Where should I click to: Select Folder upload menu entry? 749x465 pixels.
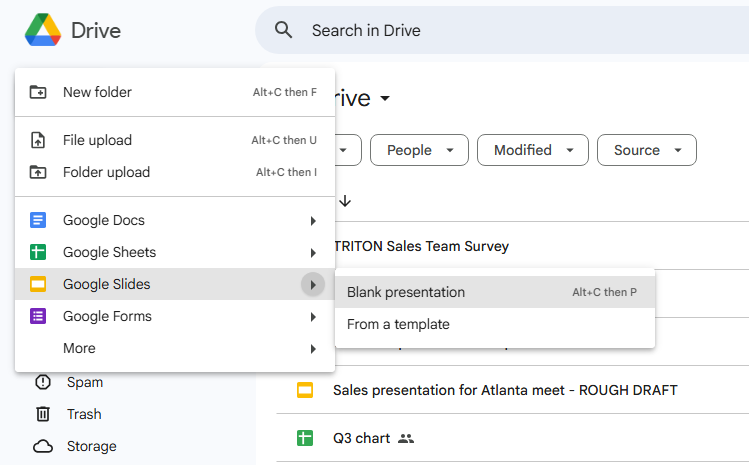click(x=175, y=172)
